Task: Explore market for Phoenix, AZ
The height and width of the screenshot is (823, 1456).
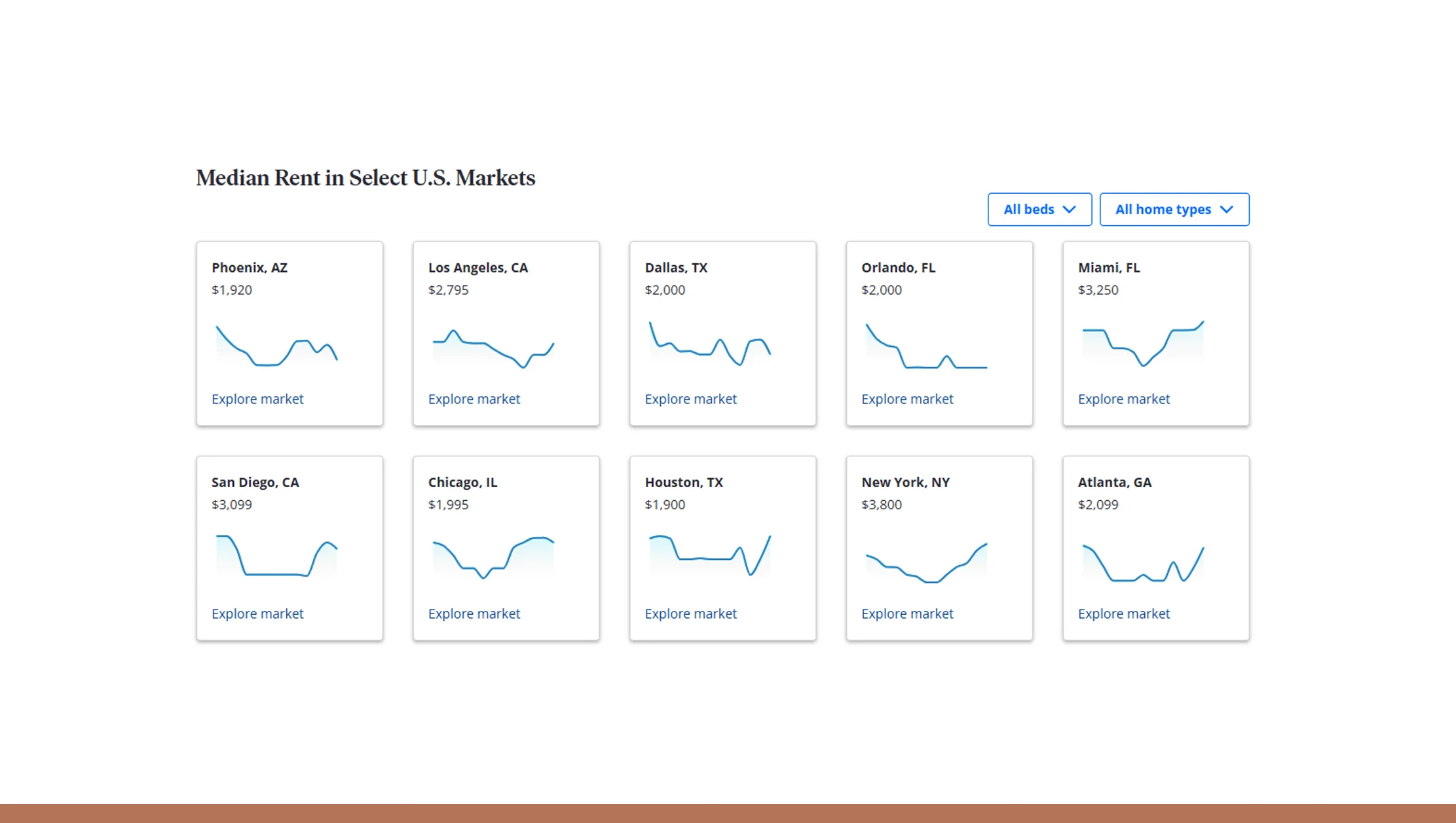Action: 257,399
